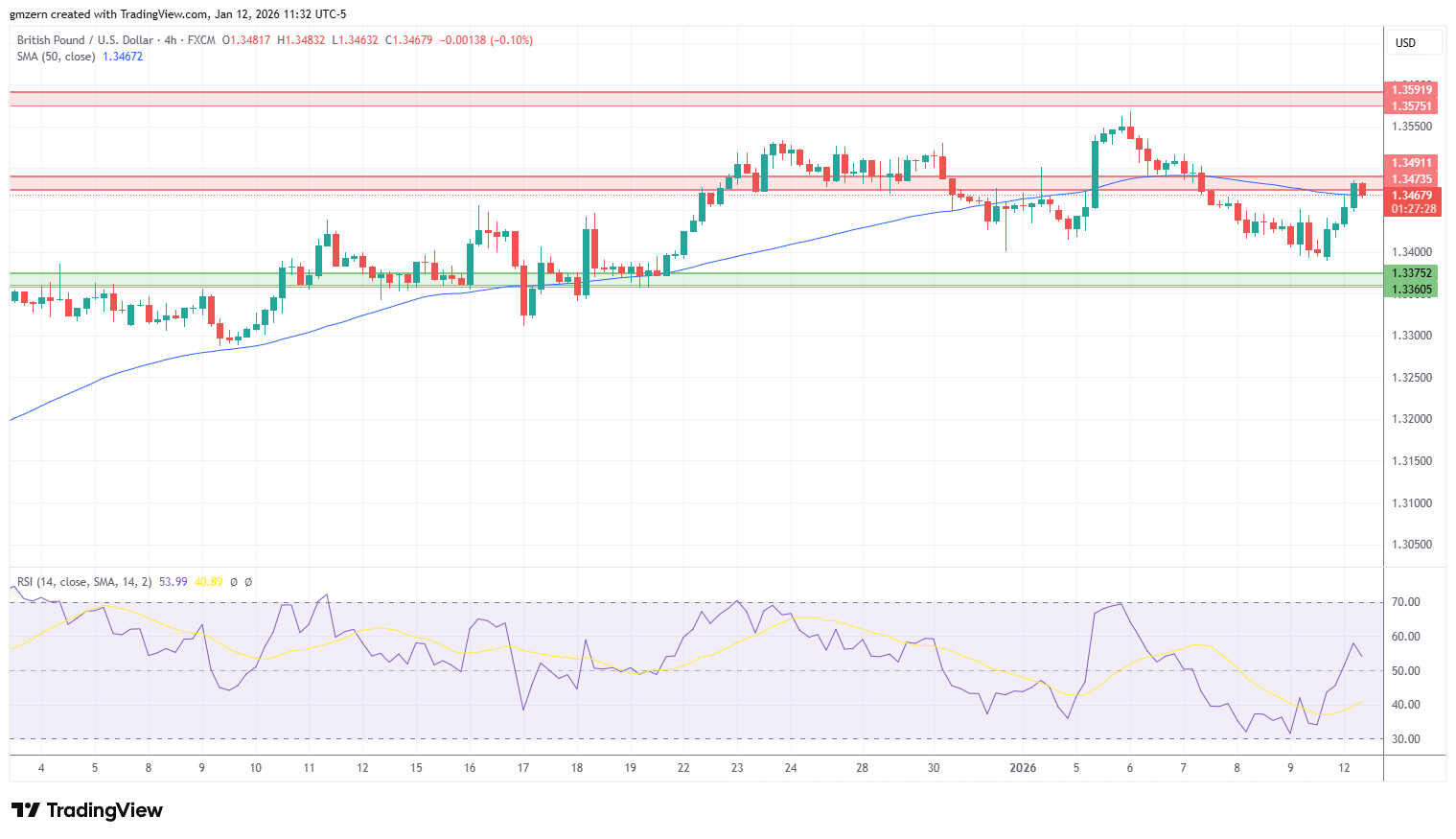Click the 1.33000 price axis tick

(1412, 336)
